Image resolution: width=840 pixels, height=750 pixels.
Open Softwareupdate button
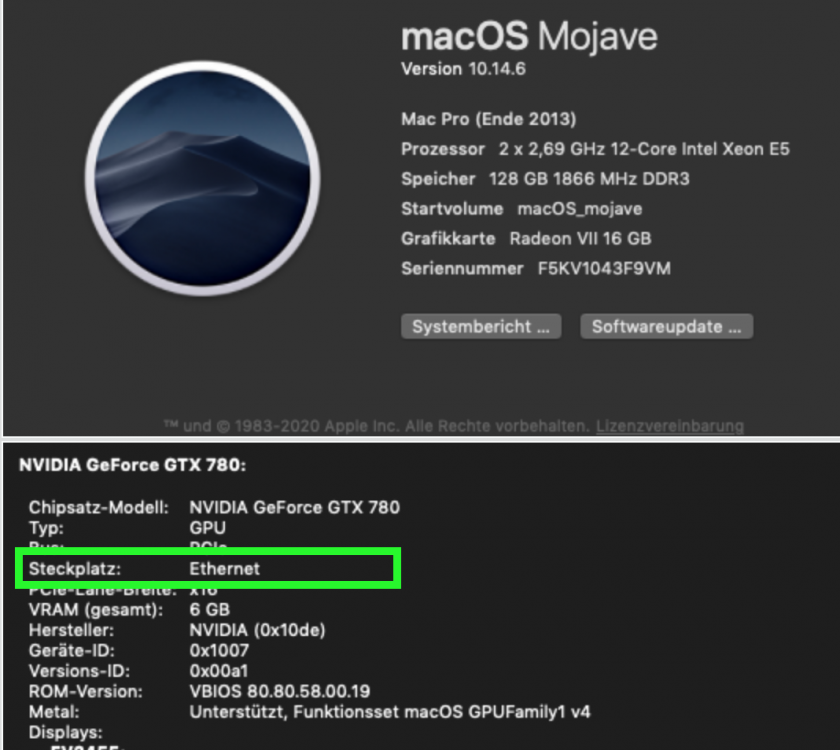click(x=666, y=326)
